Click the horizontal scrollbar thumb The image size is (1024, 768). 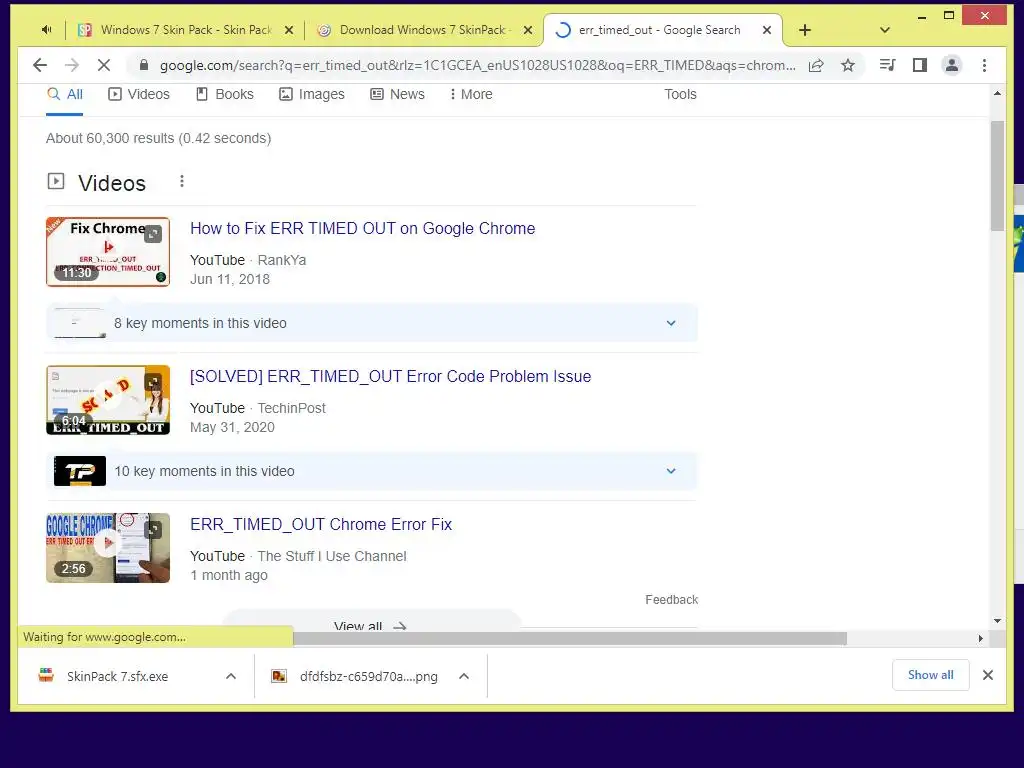coord(570,638)
